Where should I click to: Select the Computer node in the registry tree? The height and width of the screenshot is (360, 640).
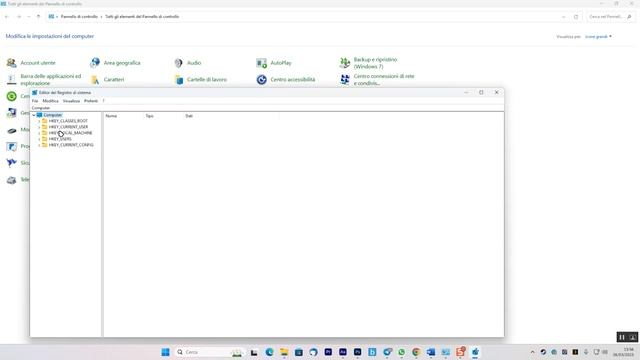tap(53, 115)
